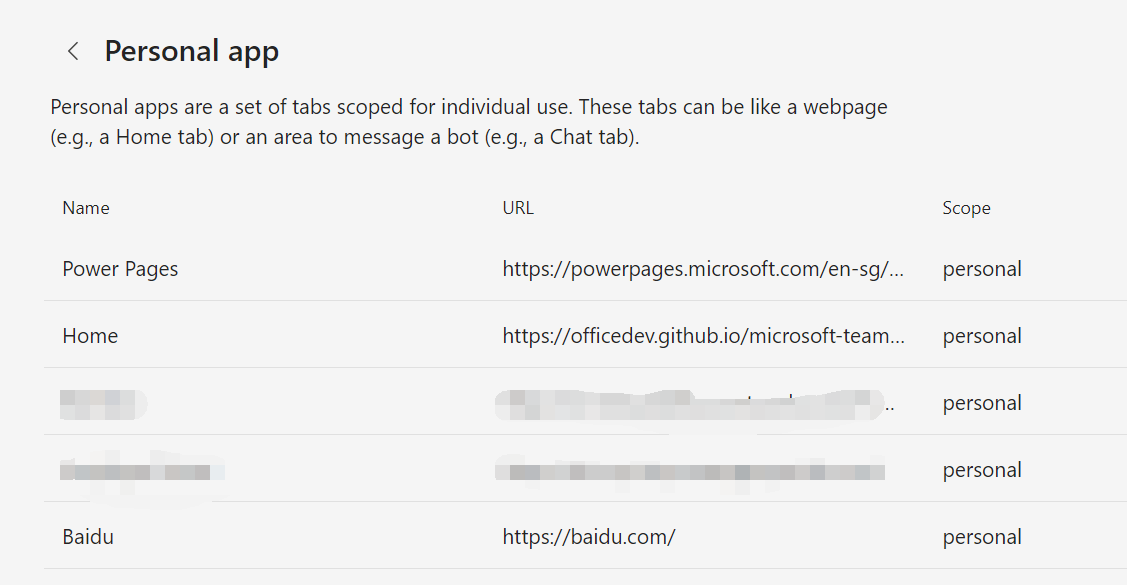The width and height of the screenshot is (1127, 585).
Task: Click the Personal apps description paragraph
Action: [468, 122]
